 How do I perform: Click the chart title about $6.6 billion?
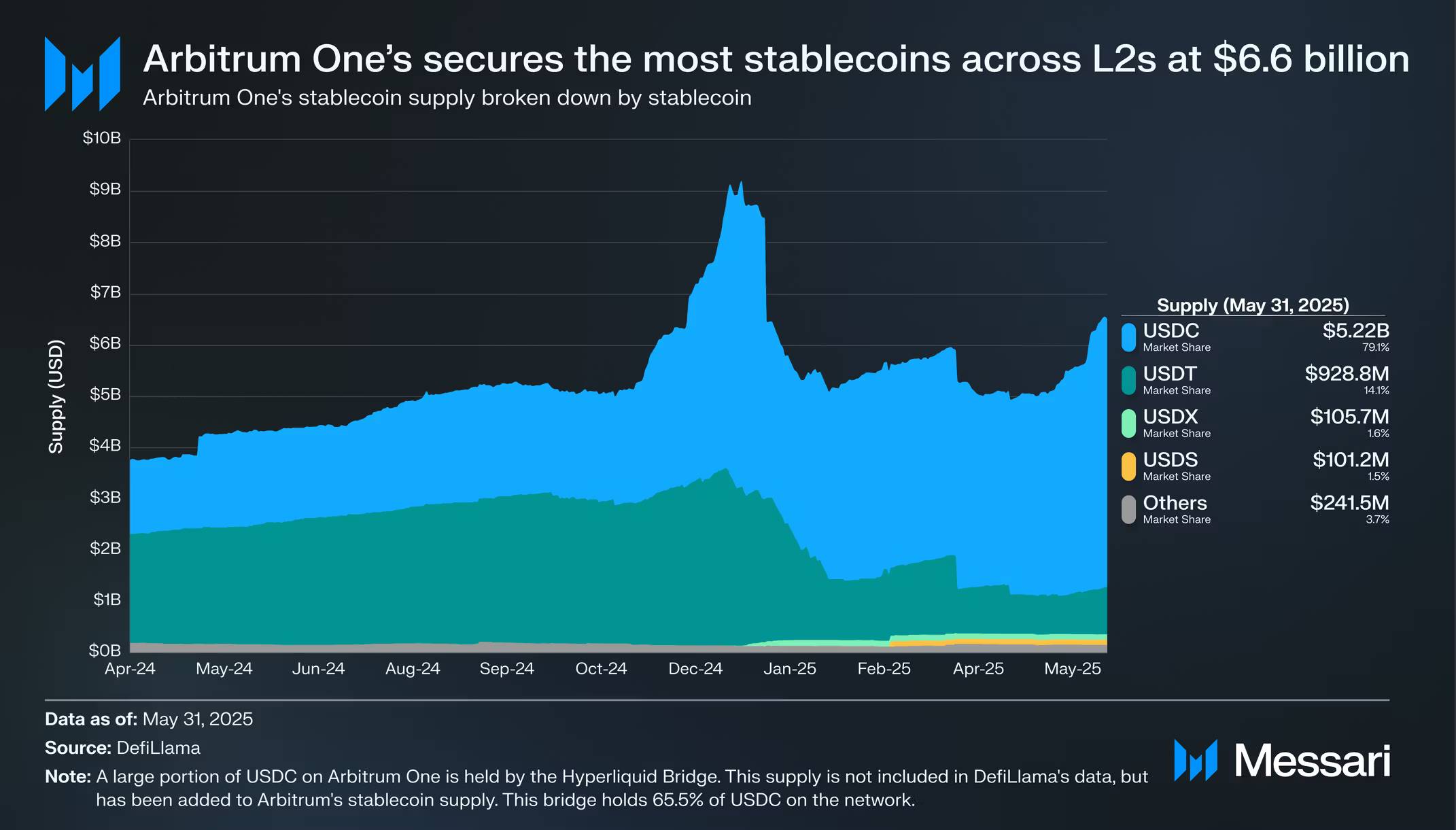[776, 59]
